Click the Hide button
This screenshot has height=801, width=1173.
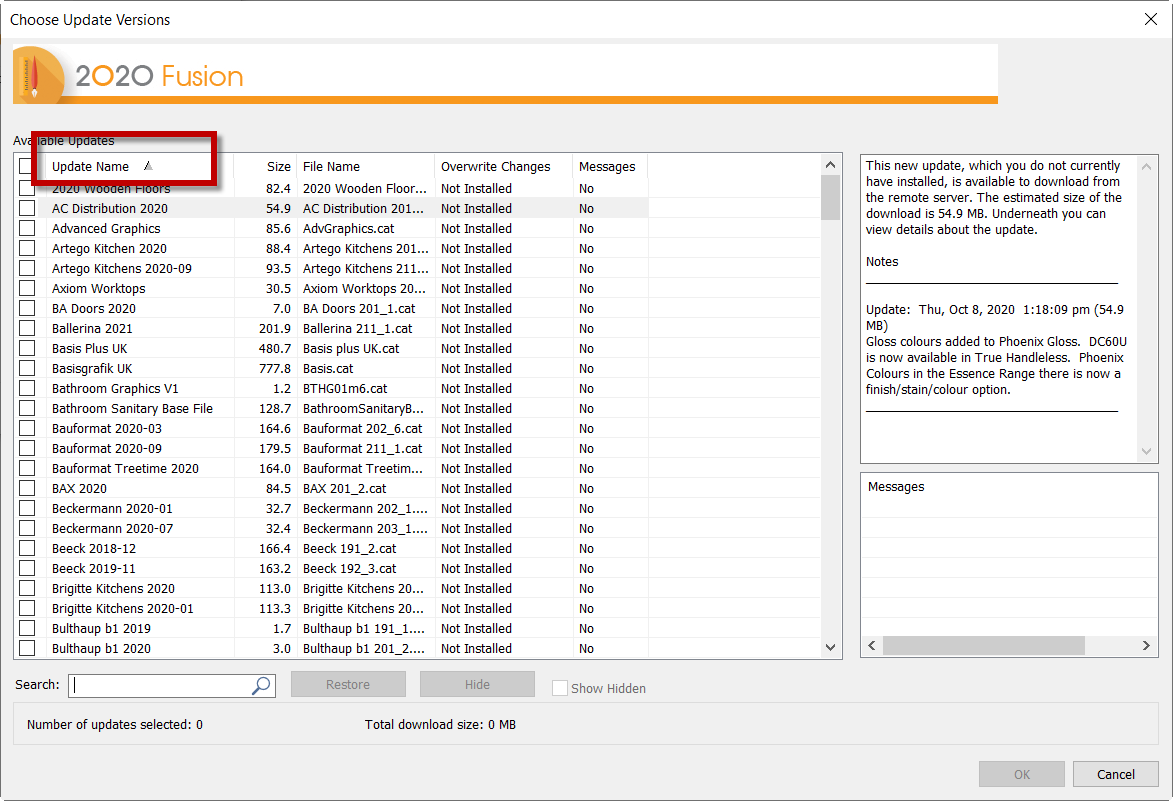[477, 684]
